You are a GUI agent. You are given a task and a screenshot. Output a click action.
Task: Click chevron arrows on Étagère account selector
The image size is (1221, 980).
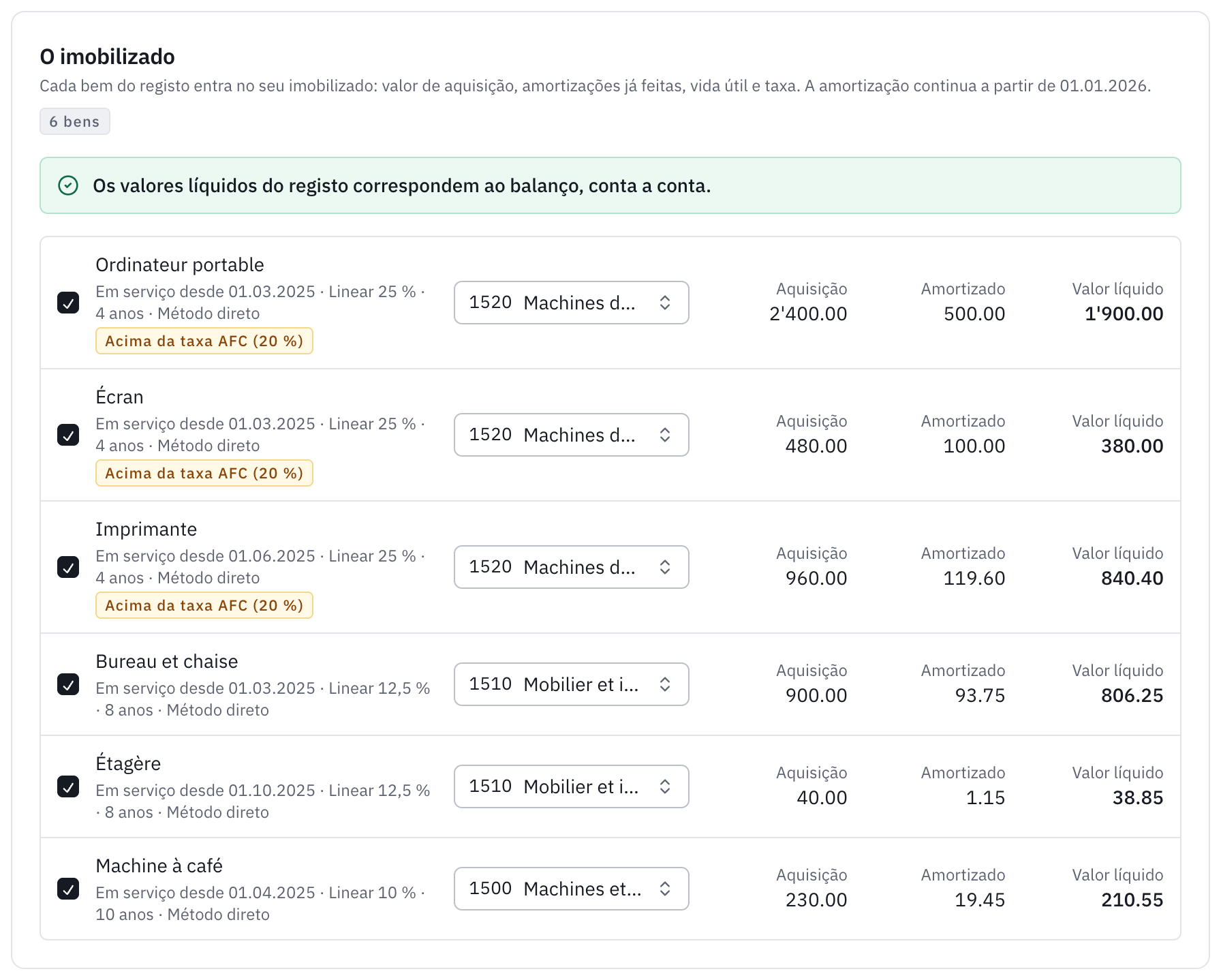coord(665,786)
